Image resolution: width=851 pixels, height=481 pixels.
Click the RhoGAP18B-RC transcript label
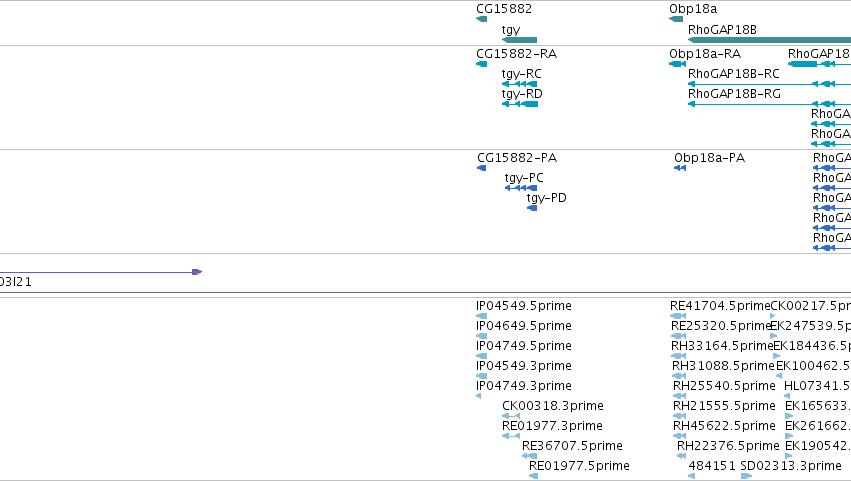(734, 74)
